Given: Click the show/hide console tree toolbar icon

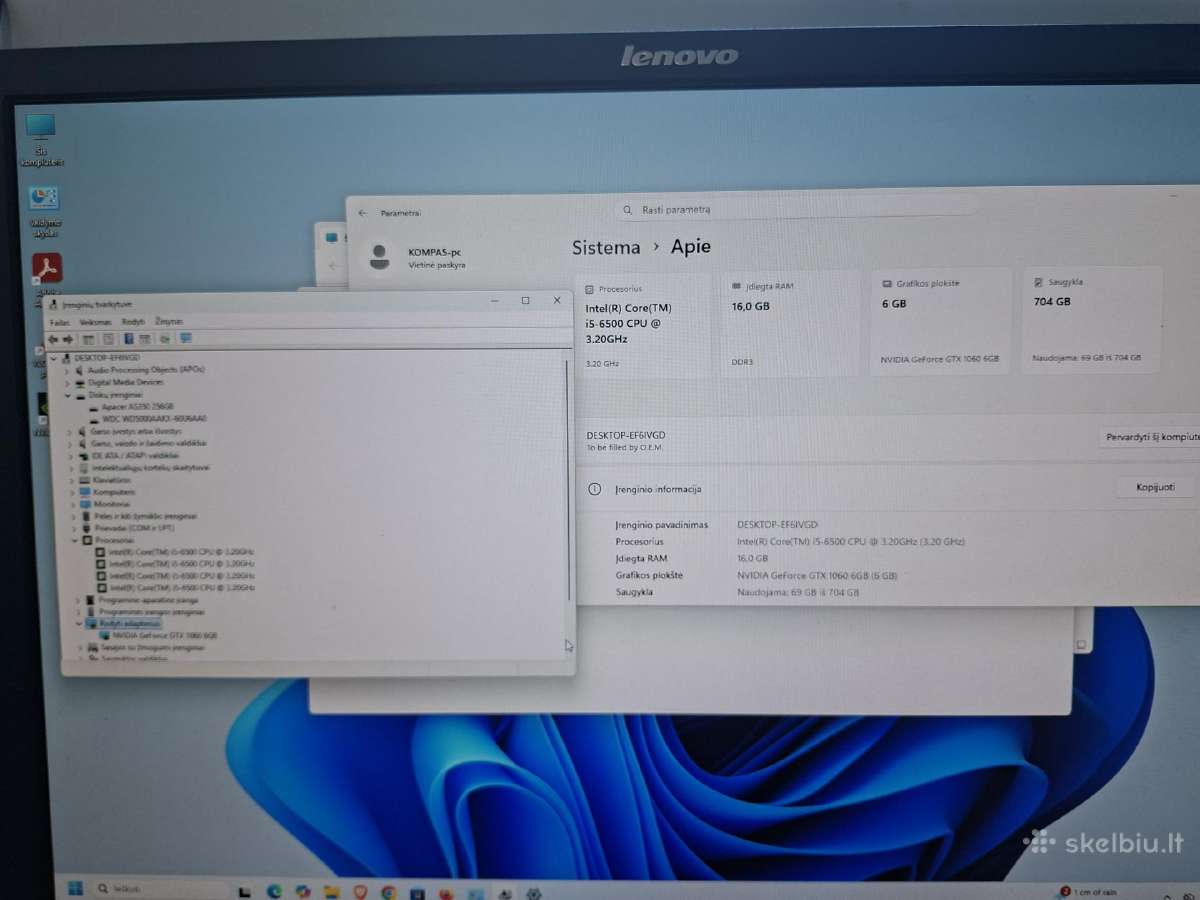Looking at the screenshot, I should (x=89, y=339).
